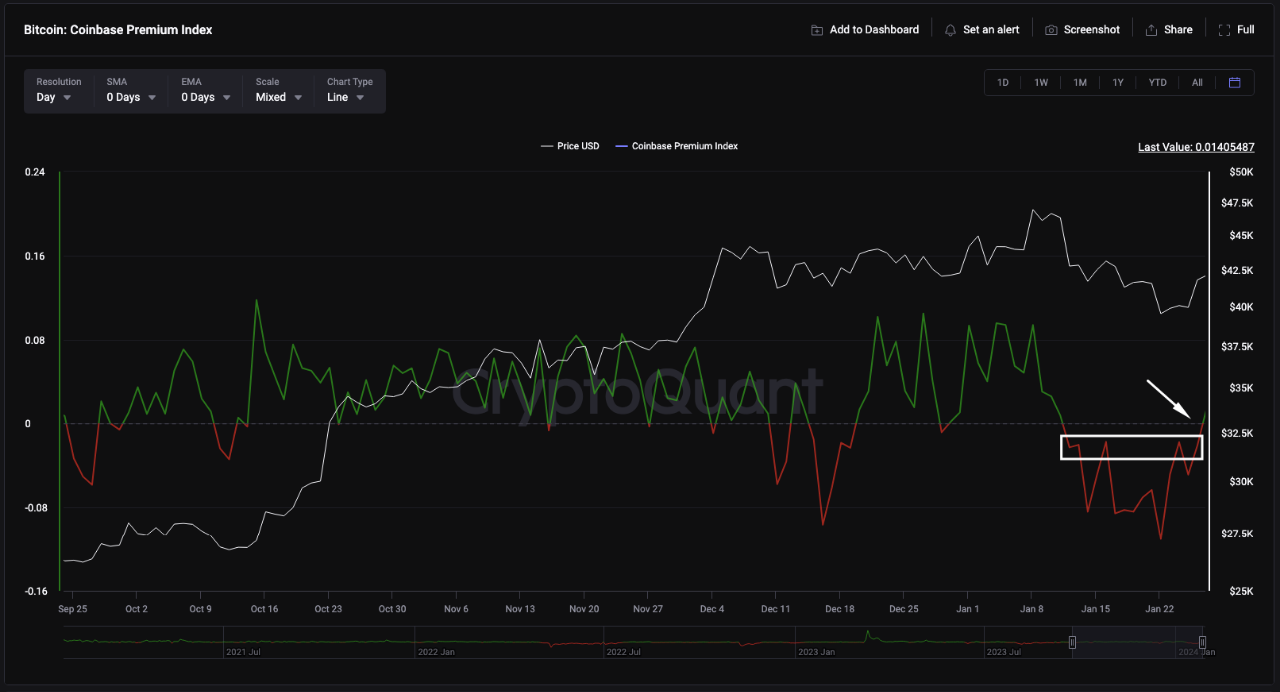Click right handle of timeline range slider
The height and width of the screenshot is (692, 1280).
tap(1202, 642)
